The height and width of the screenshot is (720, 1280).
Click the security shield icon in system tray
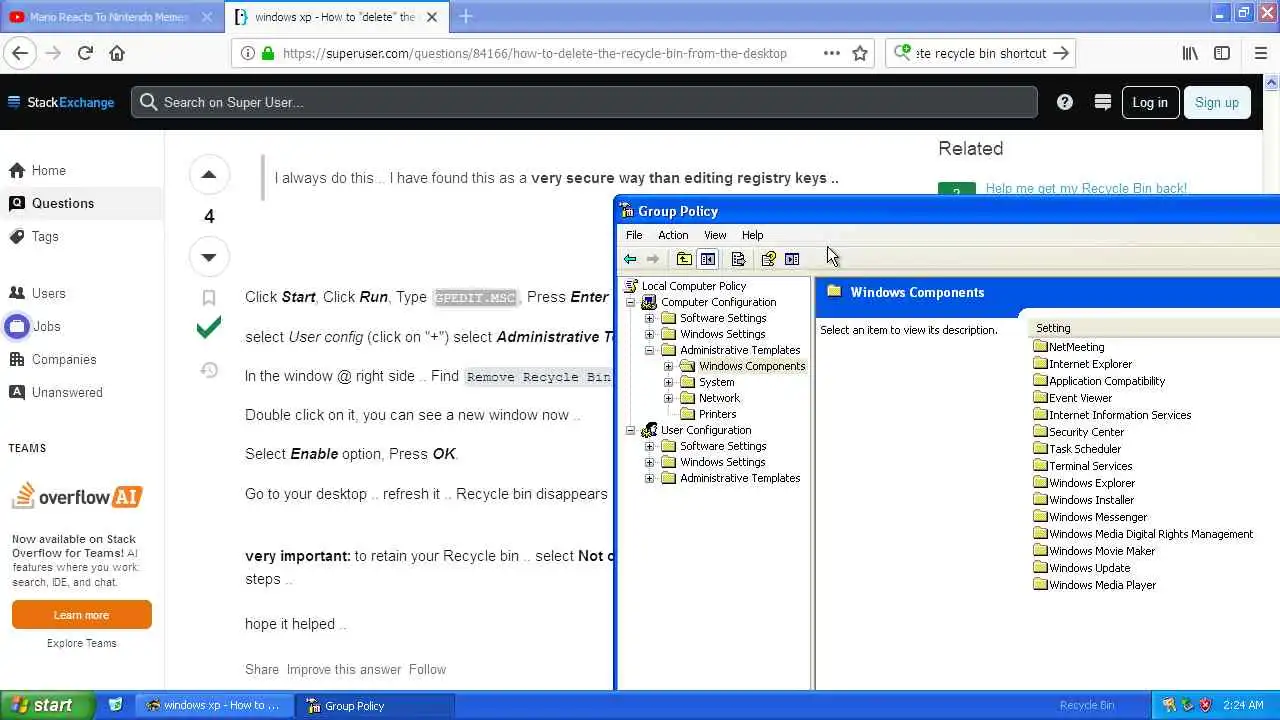click(x=1206, y=705)
